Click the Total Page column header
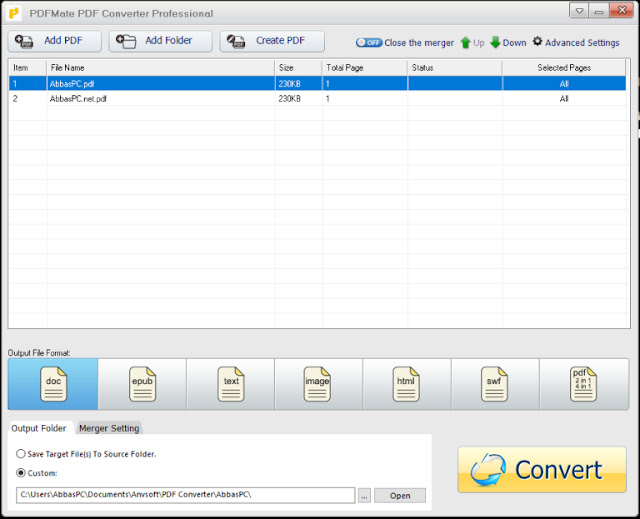Viewport: 640px width, 519px height. pos(365,68)
